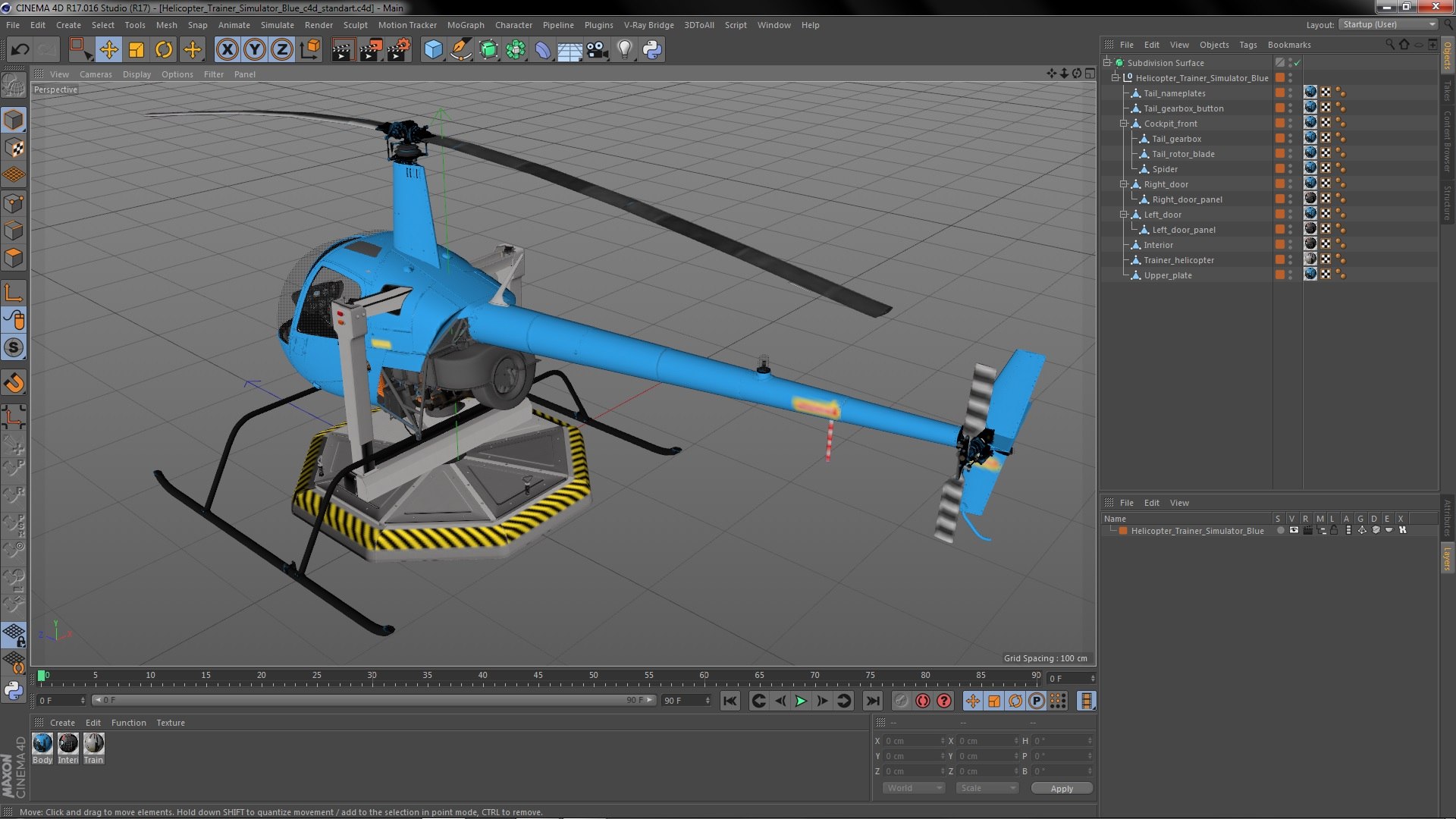
Task: Toggle the Y axis lock
Action: click(x=255, y=50)
